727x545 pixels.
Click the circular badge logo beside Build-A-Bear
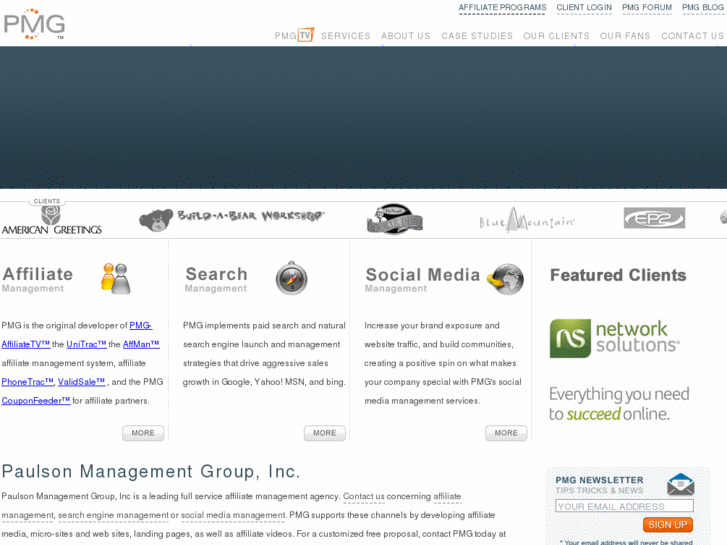(x=395, y=218)
